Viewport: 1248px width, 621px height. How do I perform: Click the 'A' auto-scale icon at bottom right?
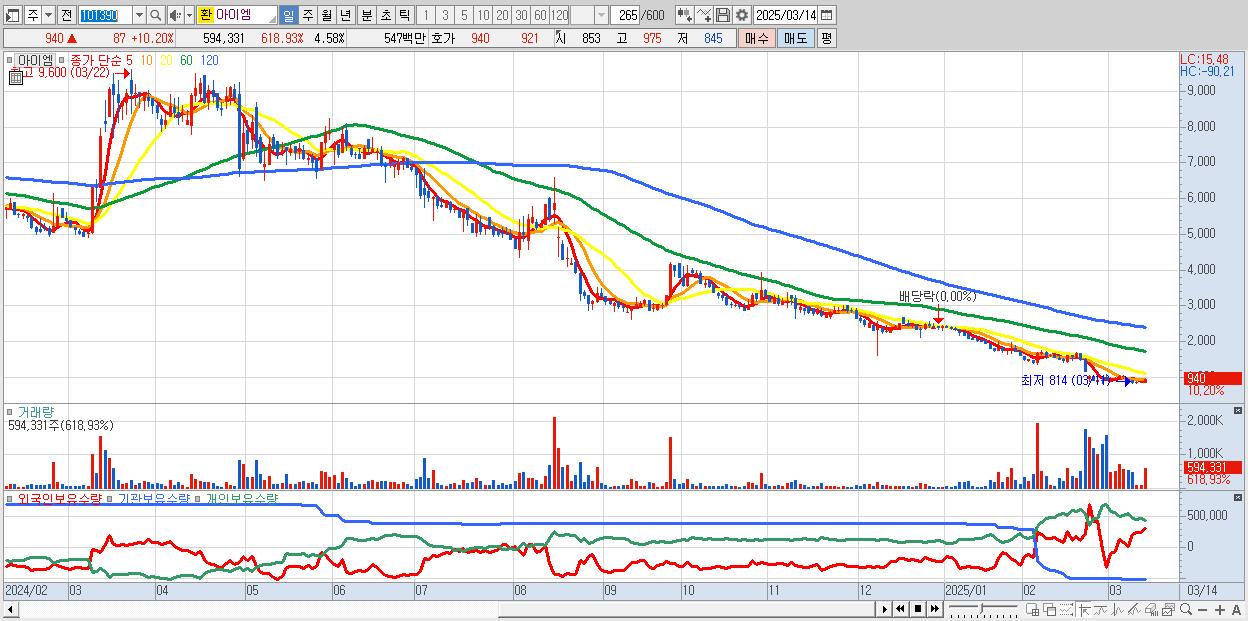[1236, 609]
